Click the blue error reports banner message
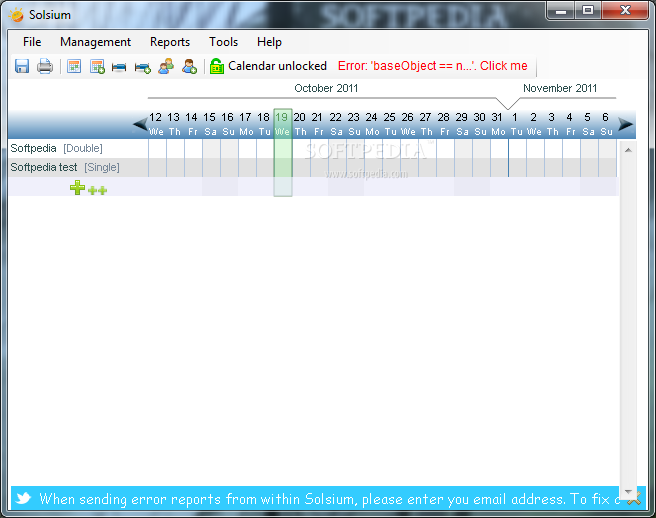 click(329, 499)
